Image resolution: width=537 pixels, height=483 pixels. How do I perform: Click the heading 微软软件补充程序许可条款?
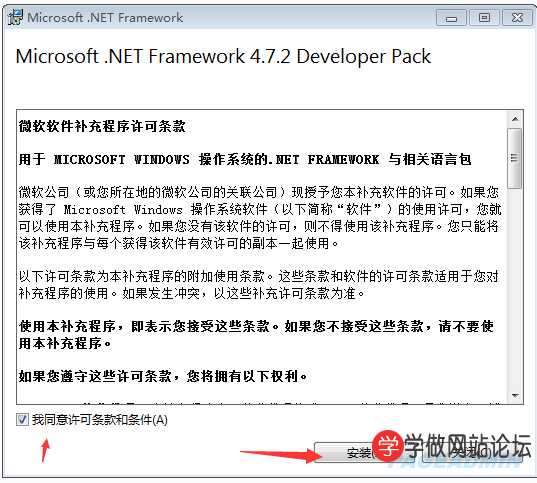tap(102, 126)
